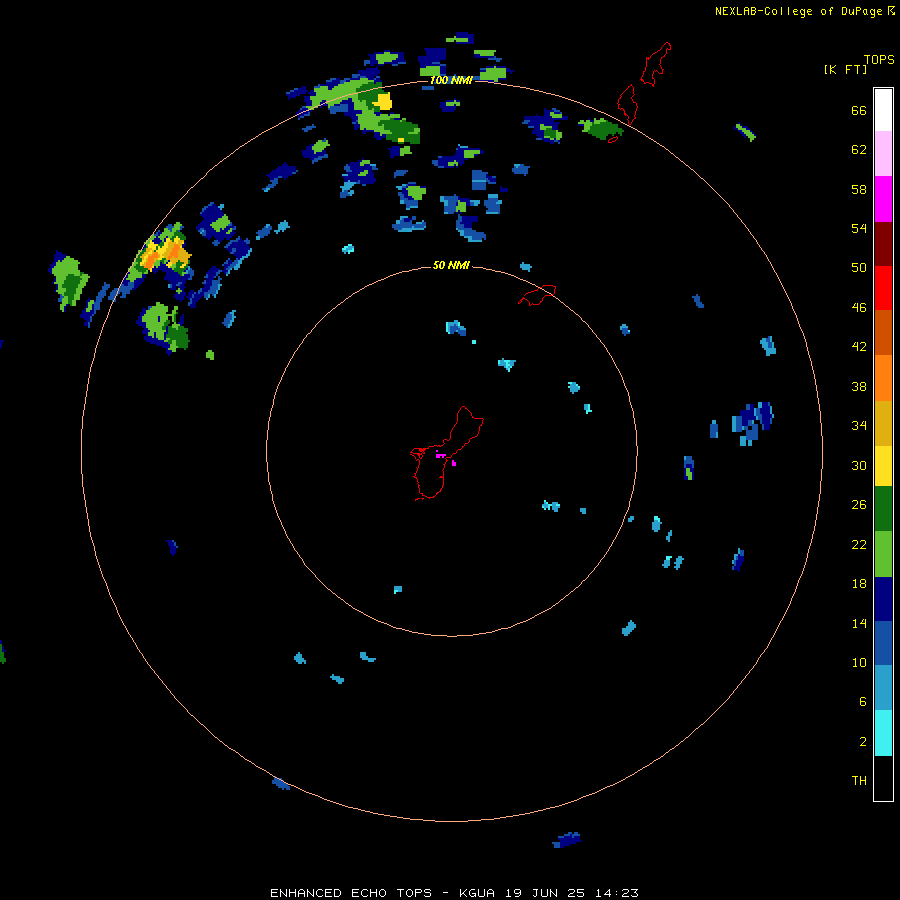
Task: Click the 14 legend value
Action: [x=859, y=623]
